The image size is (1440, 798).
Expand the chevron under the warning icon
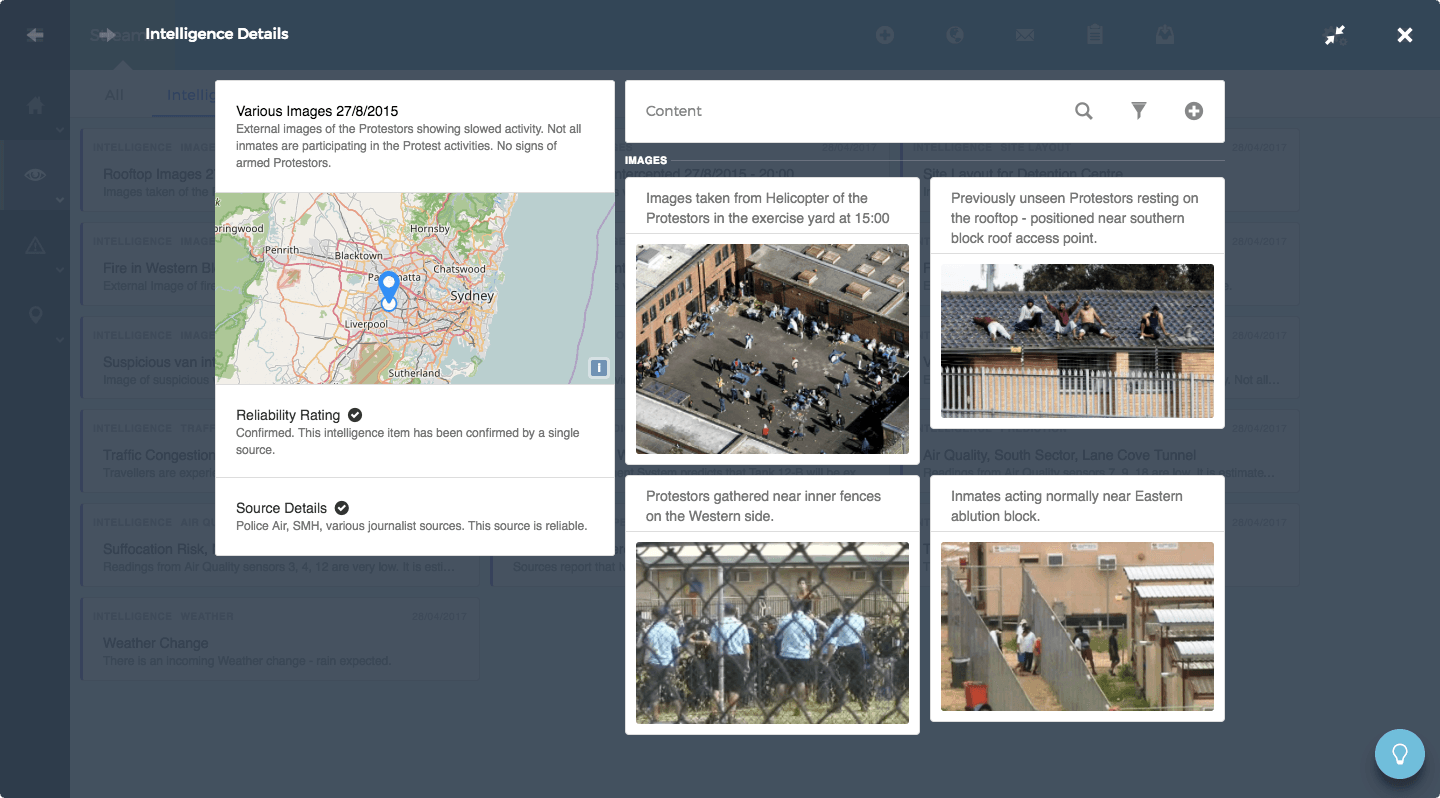59,270
